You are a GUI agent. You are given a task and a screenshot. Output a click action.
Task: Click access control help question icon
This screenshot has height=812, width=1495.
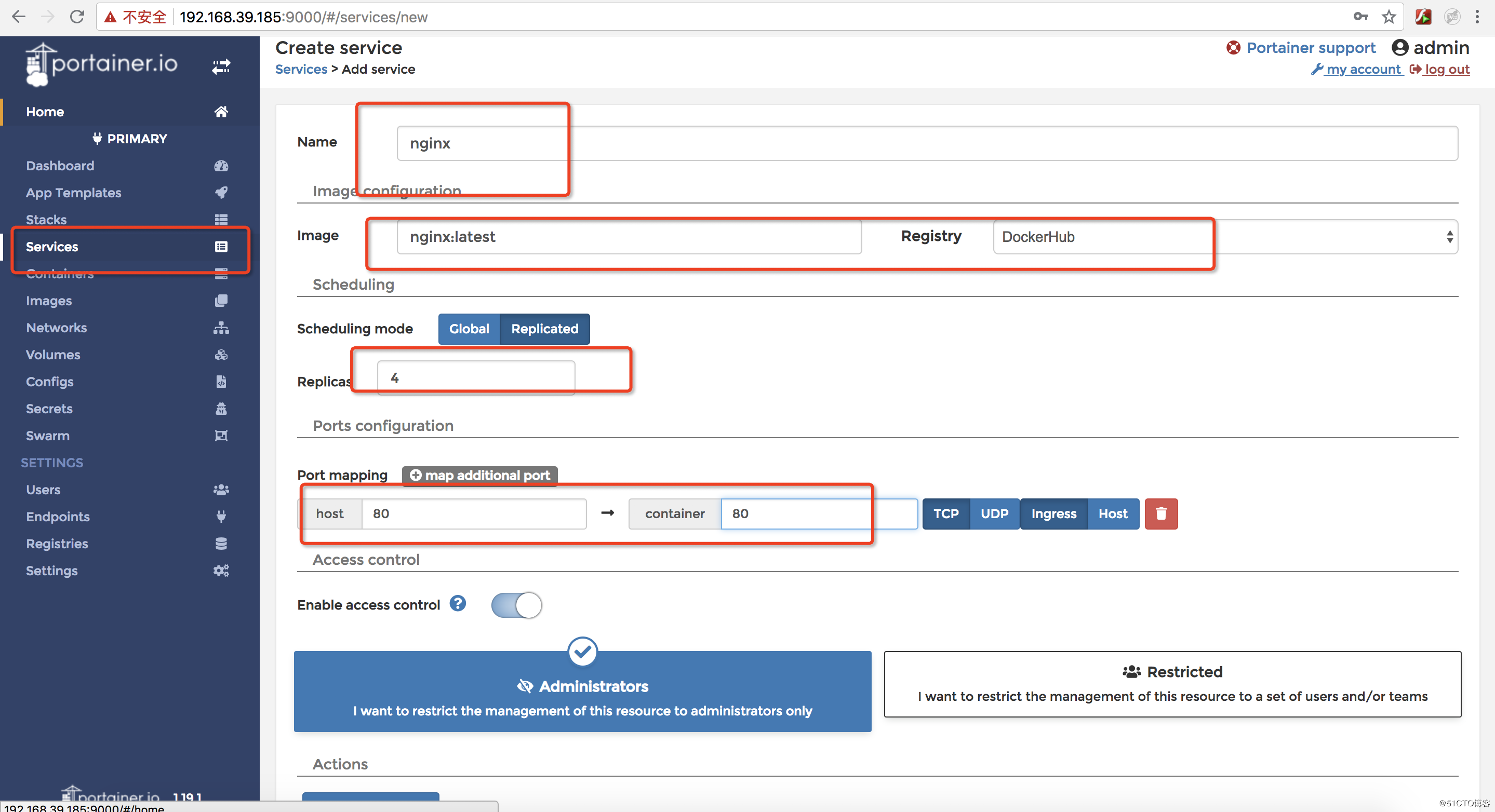coord(457,604)
